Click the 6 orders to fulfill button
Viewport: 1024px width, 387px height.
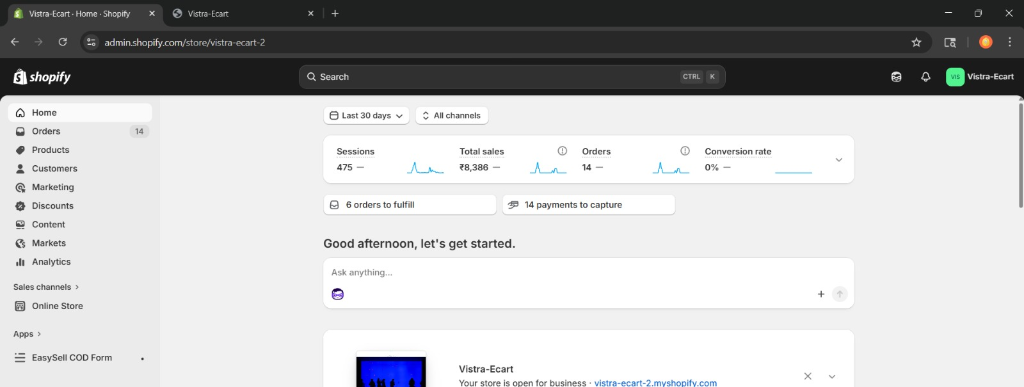click(410, 205)
